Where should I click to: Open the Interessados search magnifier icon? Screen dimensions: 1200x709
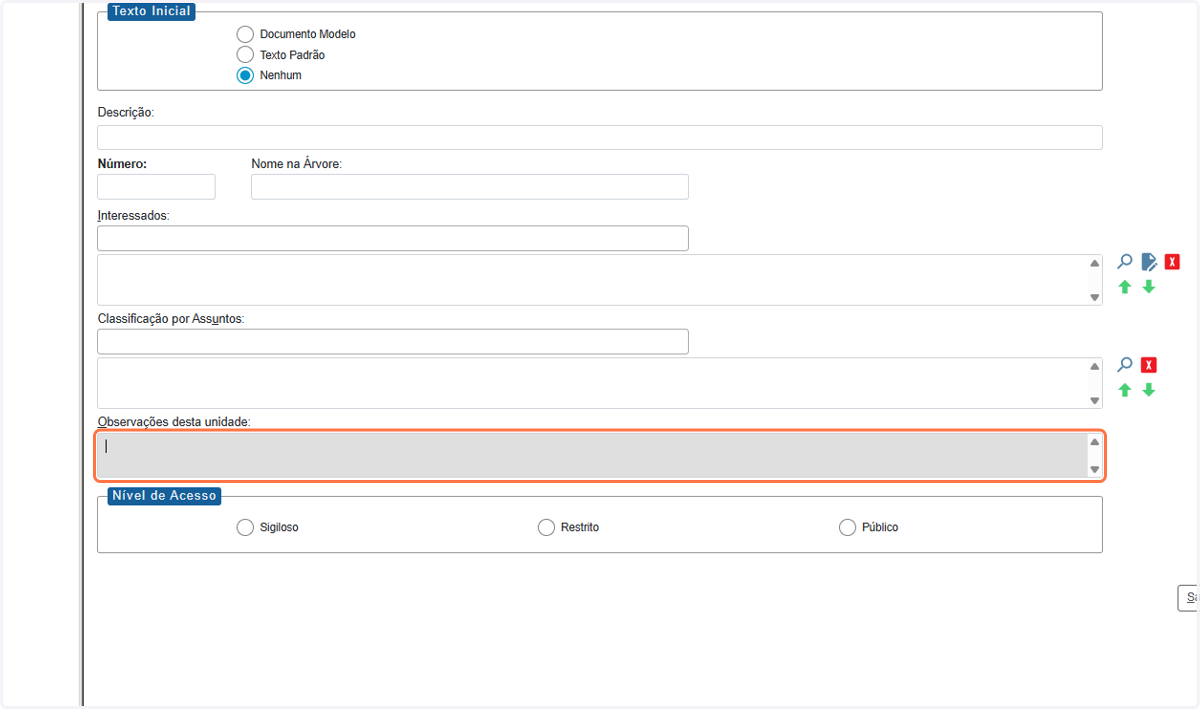click(x=1125, y=262)
